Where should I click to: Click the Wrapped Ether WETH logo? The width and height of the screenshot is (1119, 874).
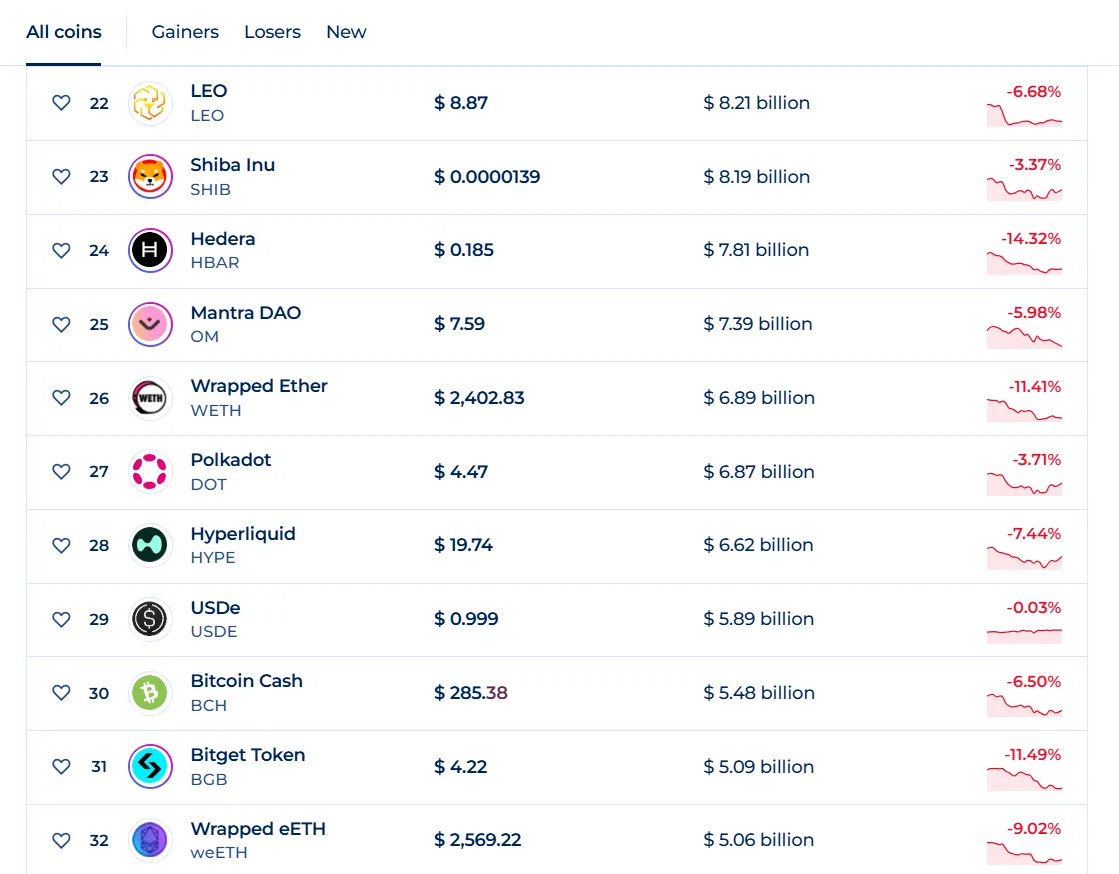pyautogui.click(x=150, y=398)
